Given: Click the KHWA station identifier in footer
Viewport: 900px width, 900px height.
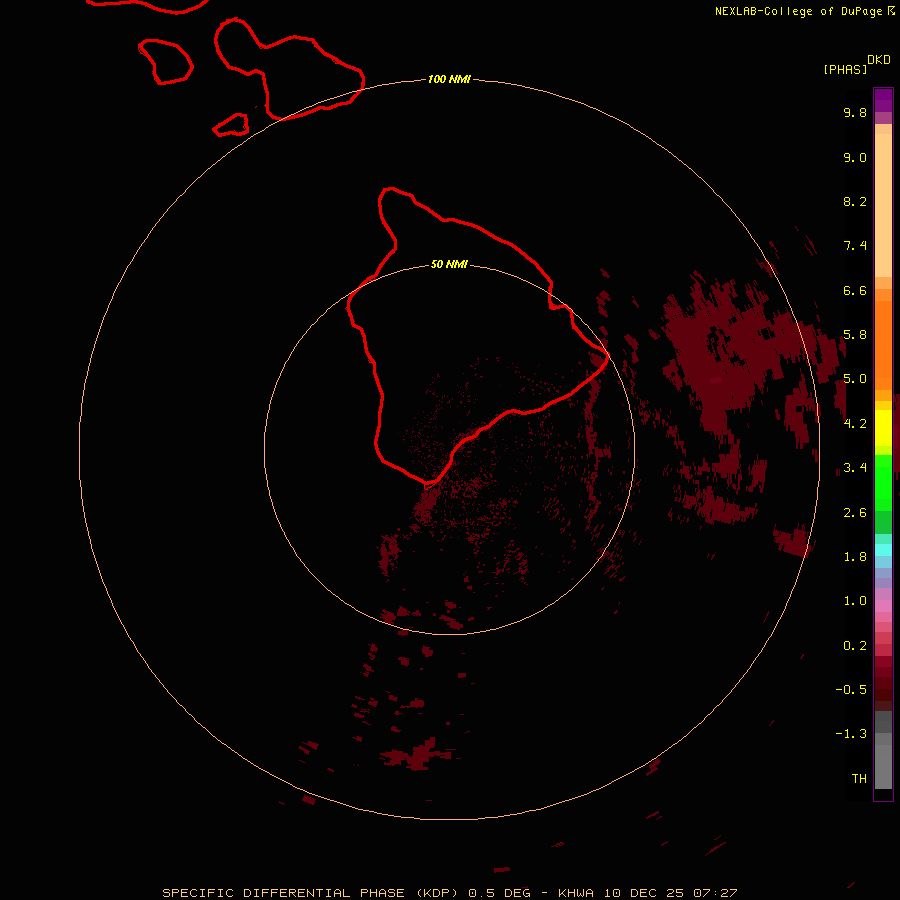Looking at the screenshot, I should click(576, 893).
